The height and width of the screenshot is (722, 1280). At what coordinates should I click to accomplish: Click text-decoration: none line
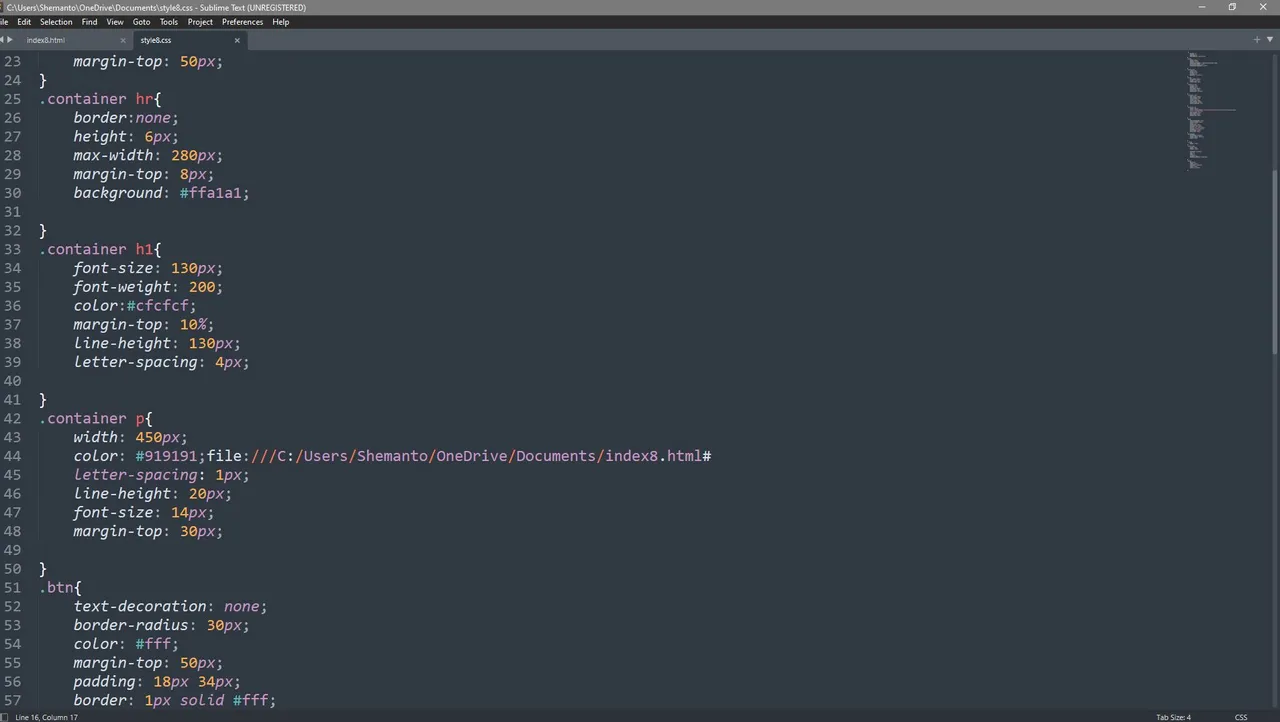click(x=170, y=607)
